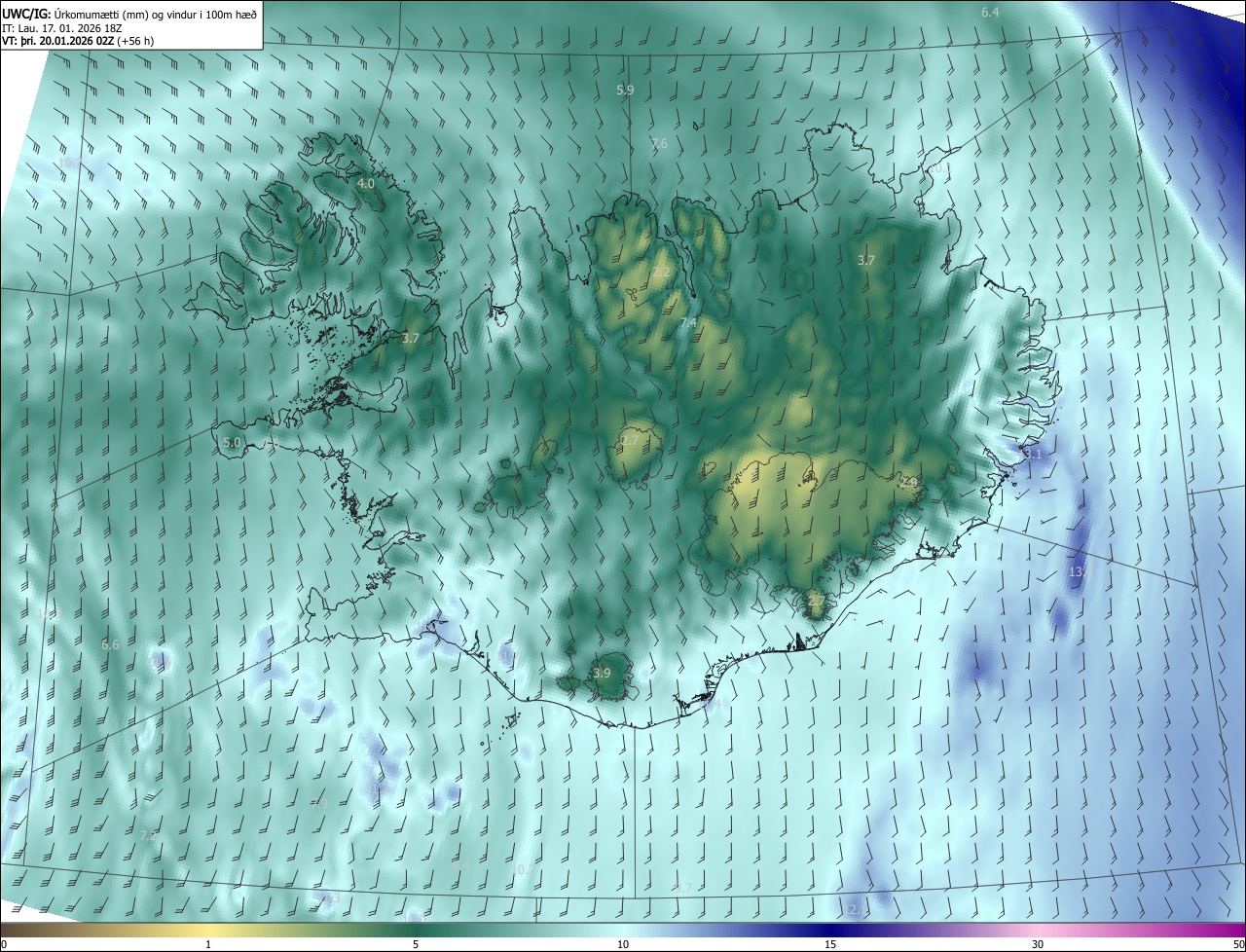1246x952 pixels.
Task: Select the 'IT: Lau. 17. 01. 2026 18Z' line
Action: click(x=63, y=28)
